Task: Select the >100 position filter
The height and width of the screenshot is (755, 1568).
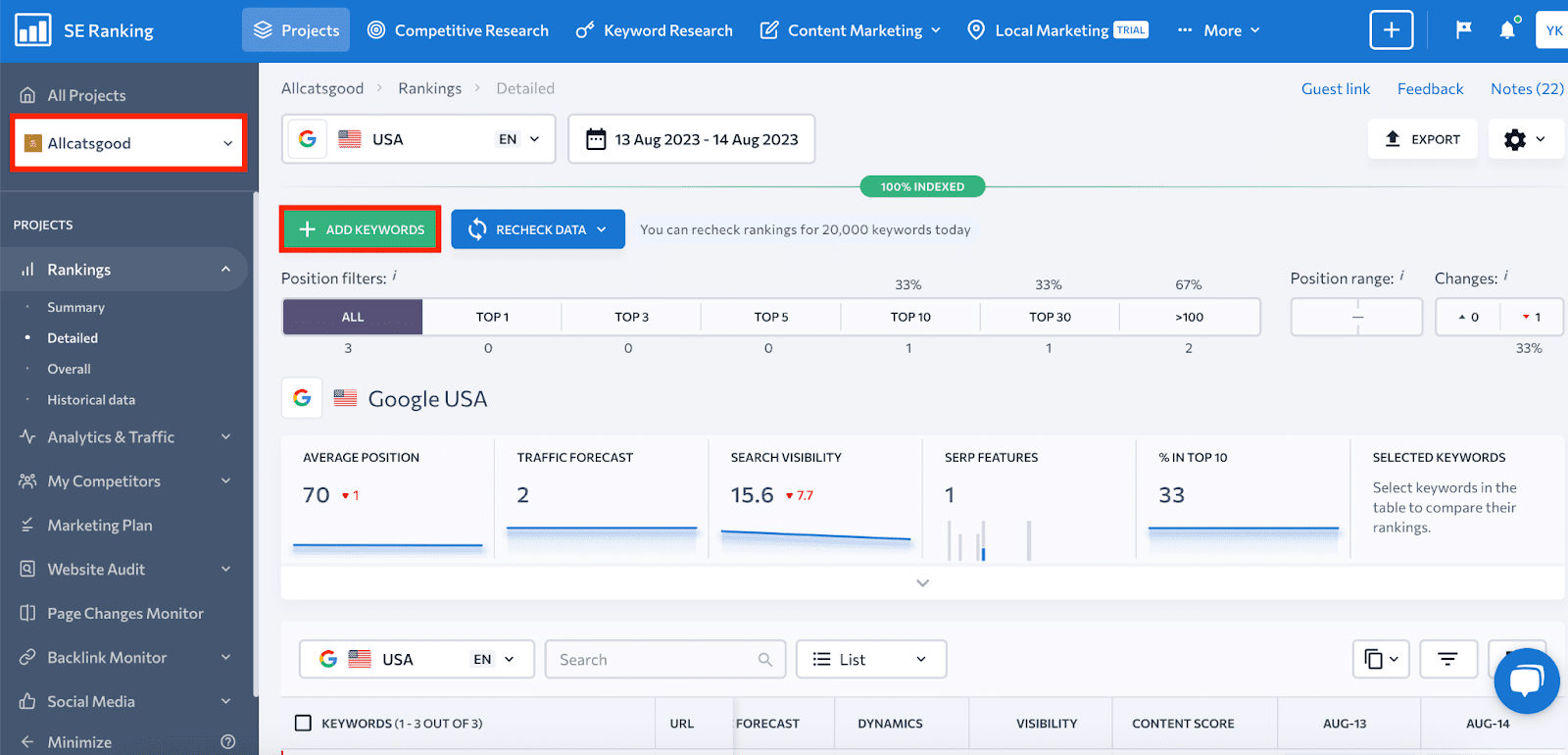Action: [x=1190, y=317]
